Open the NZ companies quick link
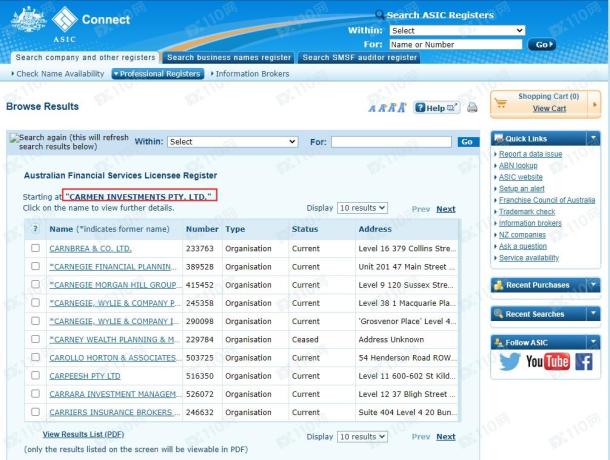This screenshot has width=610, height=460. [x=522, y=235]
